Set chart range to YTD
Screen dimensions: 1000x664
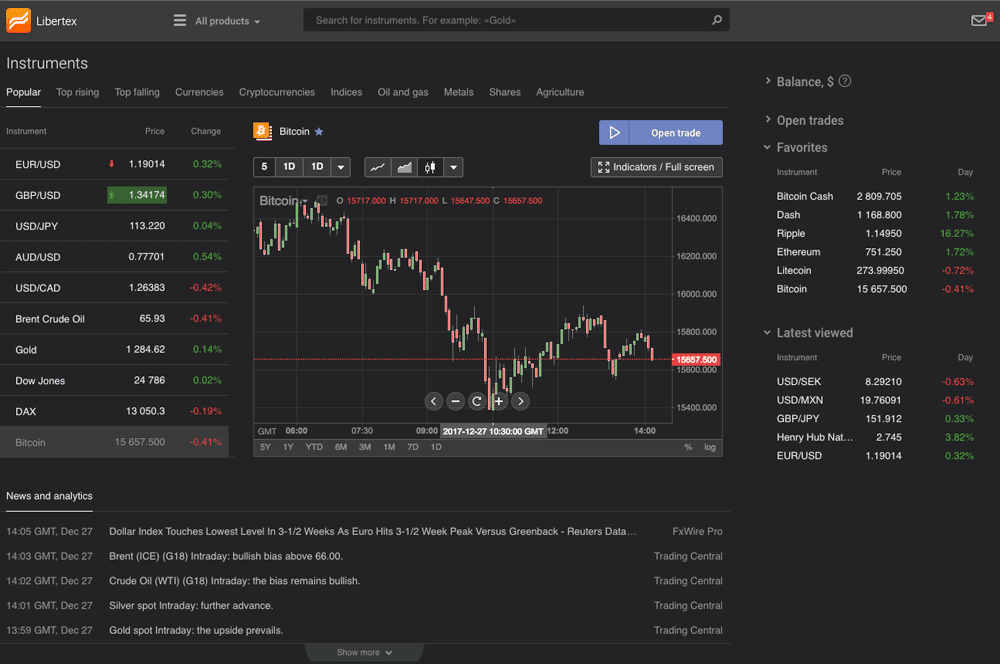pyautogui.click(x=314, y=447)
